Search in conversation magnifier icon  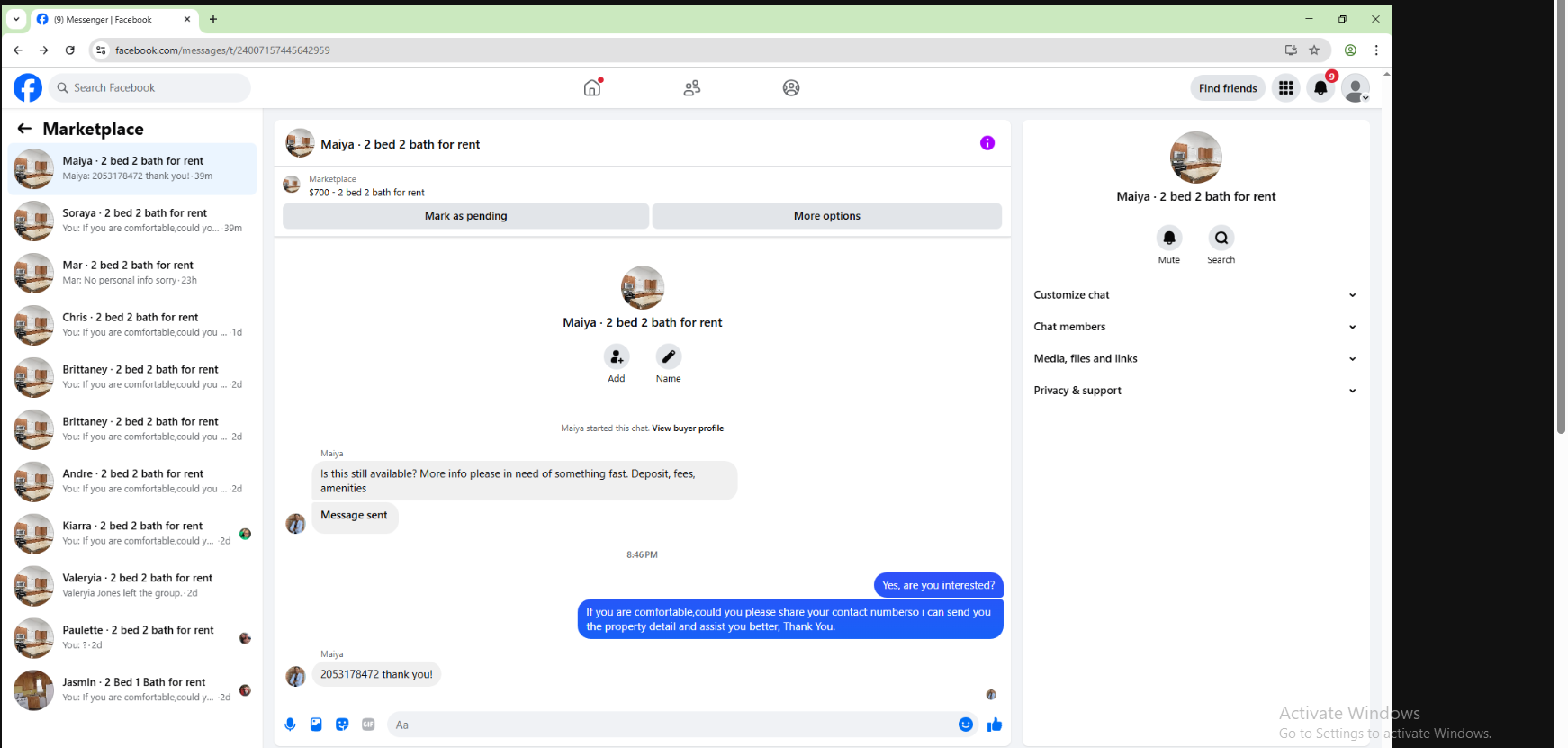tap(1221, 238)
